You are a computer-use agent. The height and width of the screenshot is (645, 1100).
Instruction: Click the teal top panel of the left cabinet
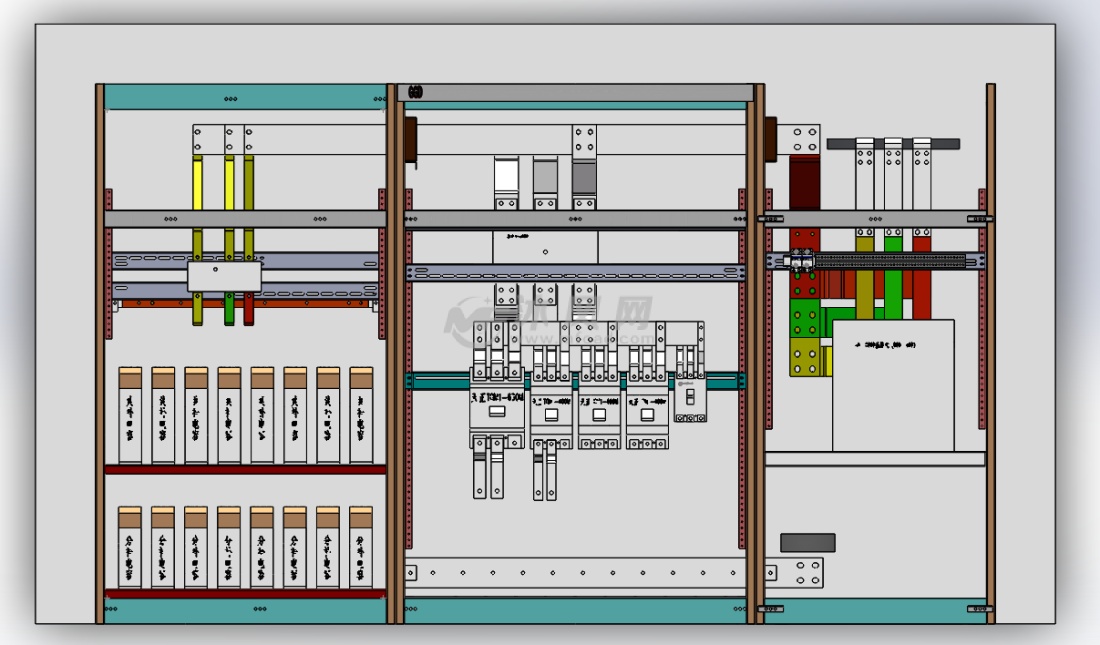coord(245,98)
